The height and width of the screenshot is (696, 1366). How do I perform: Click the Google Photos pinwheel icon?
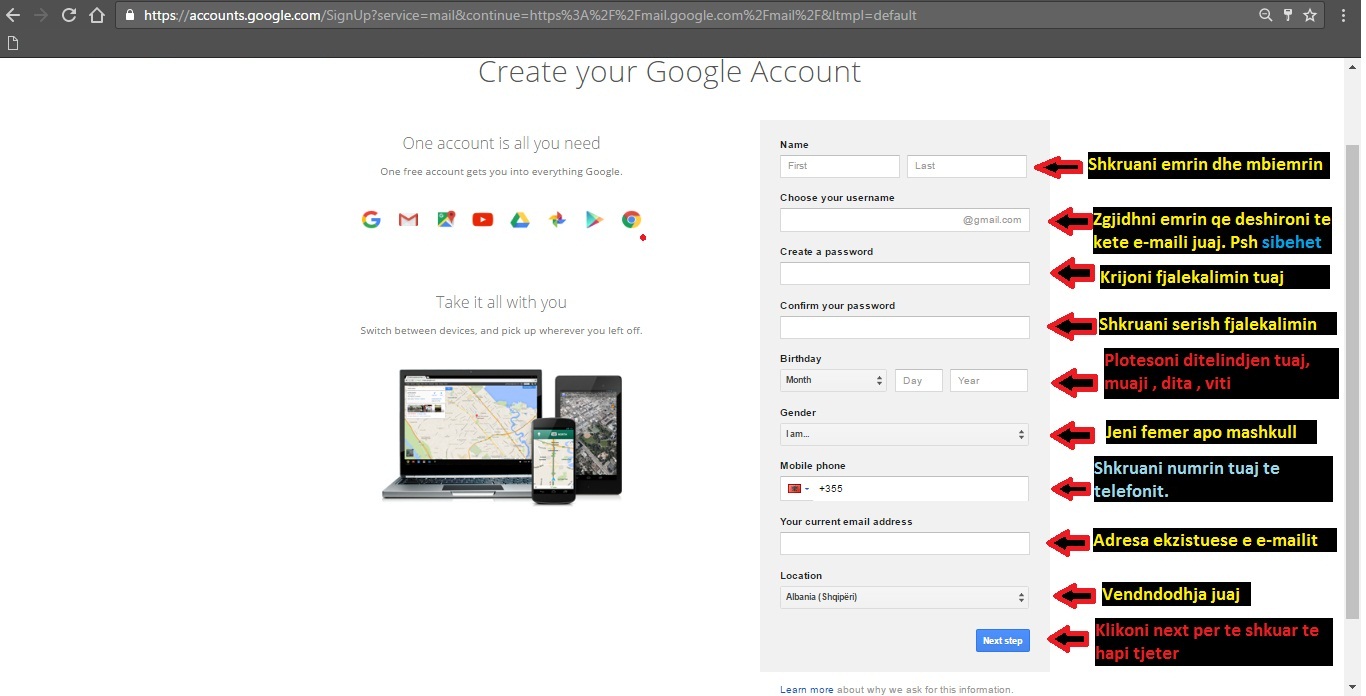point(557,219)
